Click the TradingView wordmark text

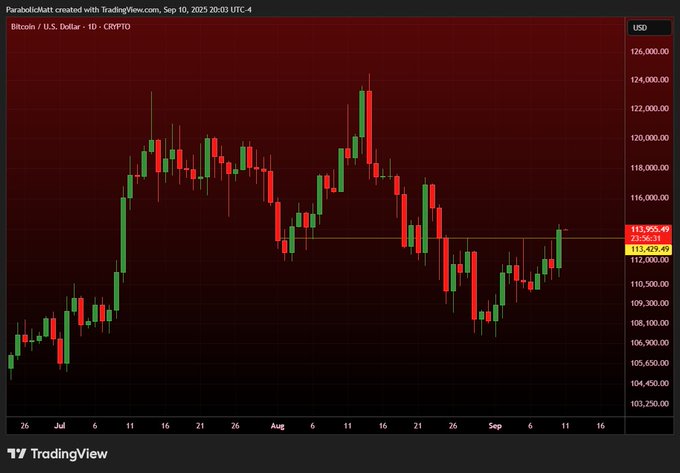70,453
